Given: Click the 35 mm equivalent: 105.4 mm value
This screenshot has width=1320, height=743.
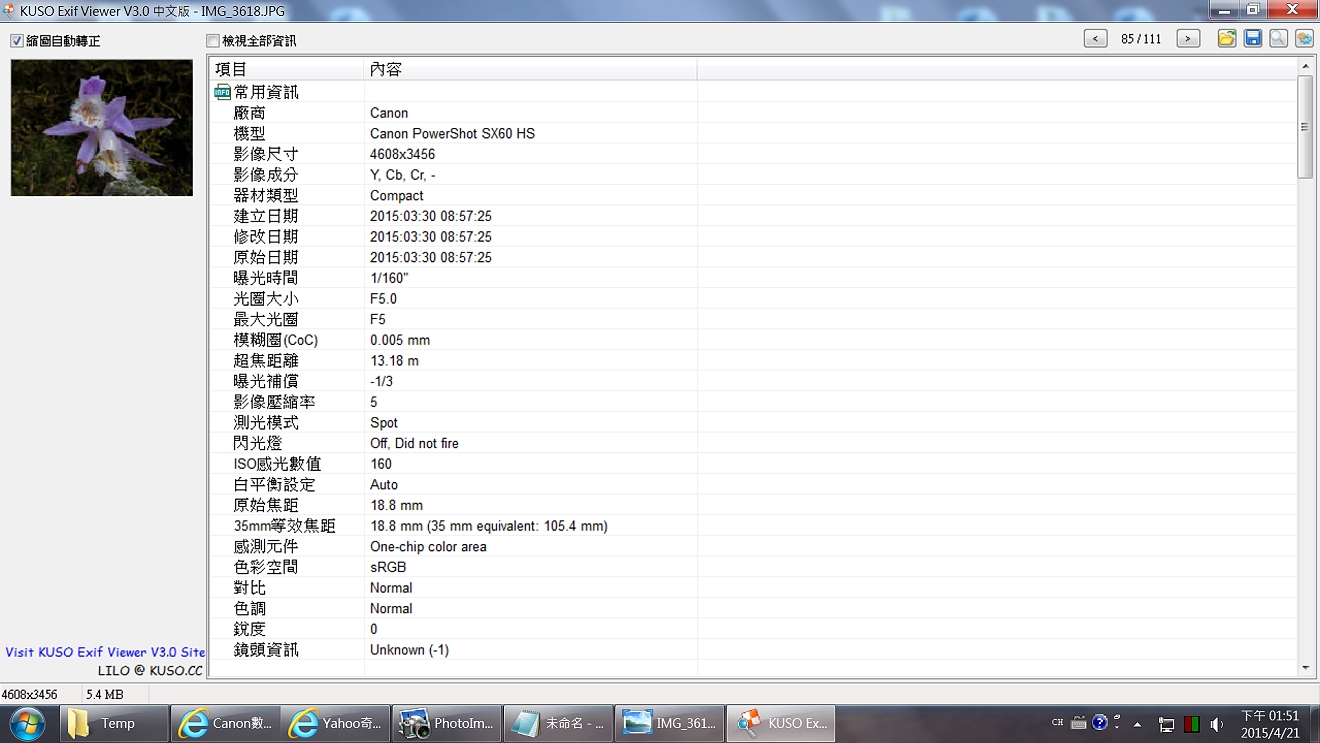Looking at the screenshot, I should [x=489, y=526].
